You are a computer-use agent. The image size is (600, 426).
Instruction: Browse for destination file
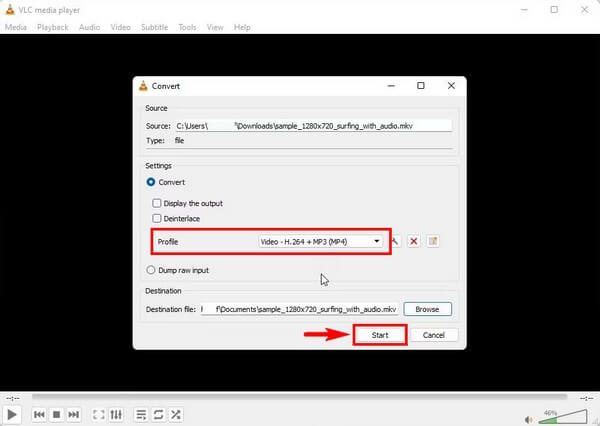click(427, 309)
